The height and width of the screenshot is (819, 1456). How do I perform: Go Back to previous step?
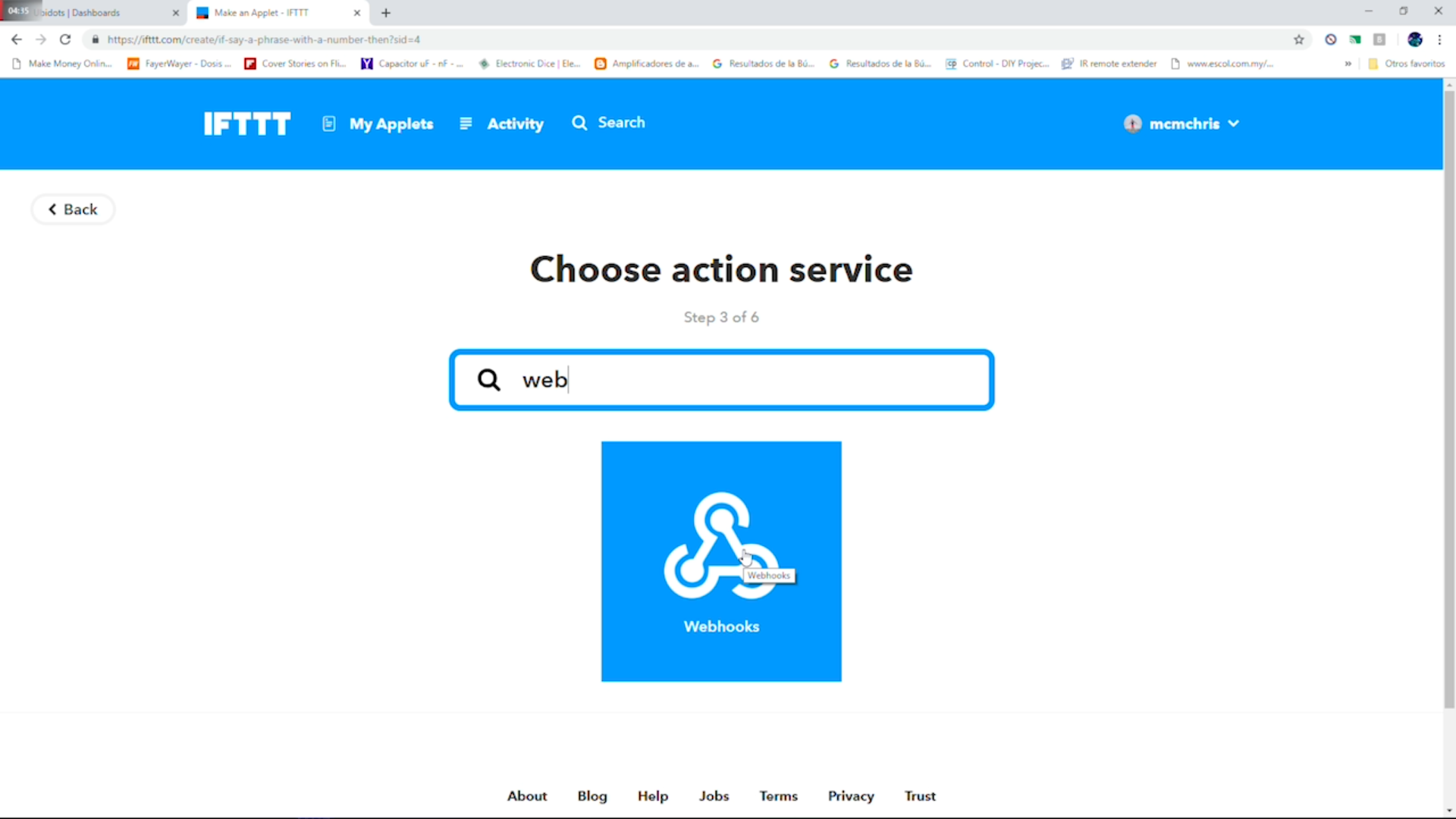click(x=73, y=209)
